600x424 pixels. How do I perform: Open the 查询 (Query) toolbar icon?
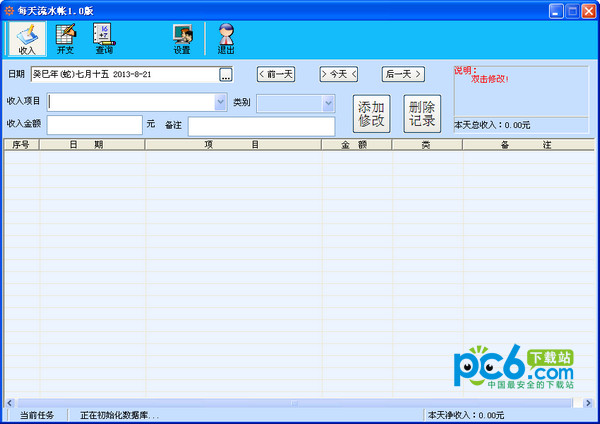point(104,38)
